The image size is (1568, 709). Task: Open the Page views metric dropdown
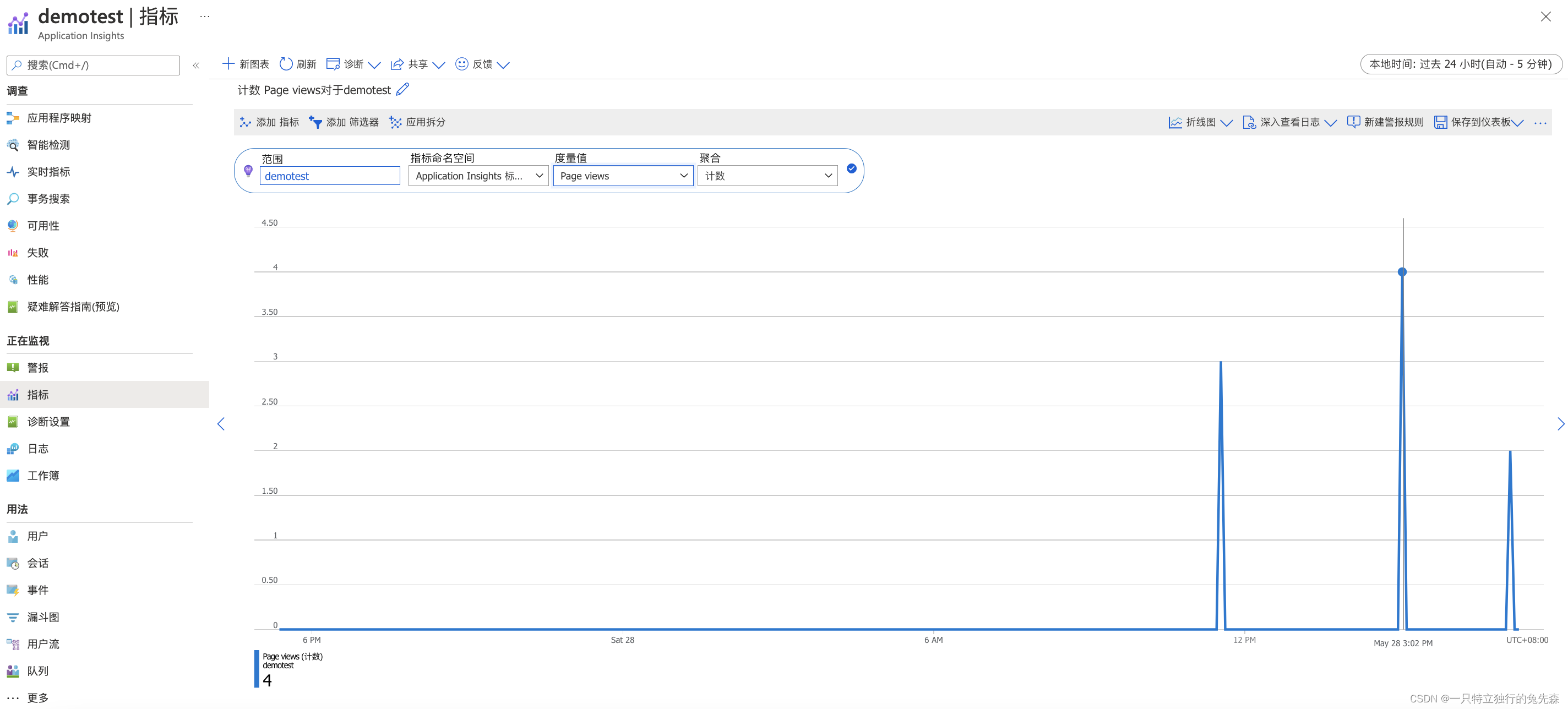[x=623, y=176]
